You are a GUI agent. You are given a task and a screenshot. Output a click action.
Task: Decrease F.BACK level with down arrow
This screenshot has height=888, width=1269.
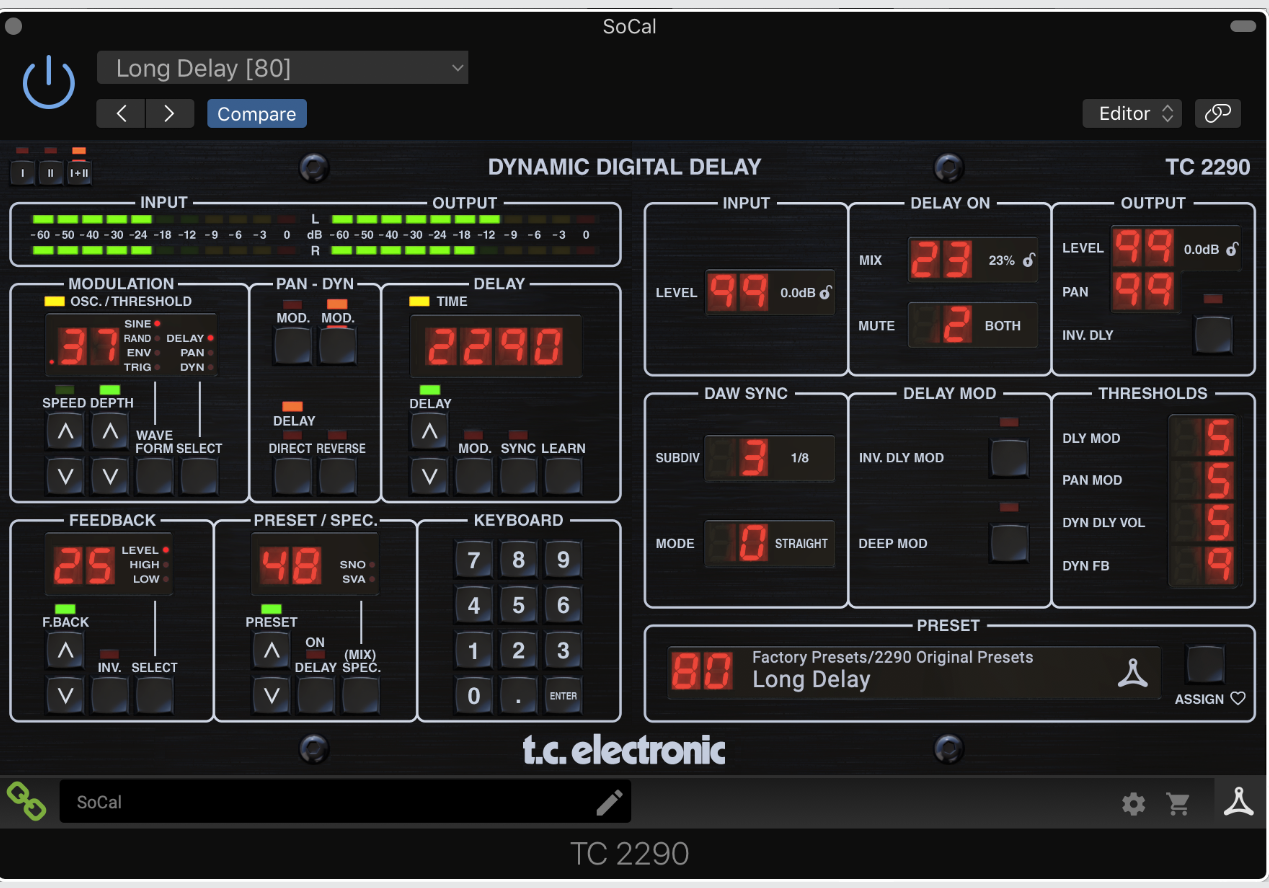(x=65, y=695)
